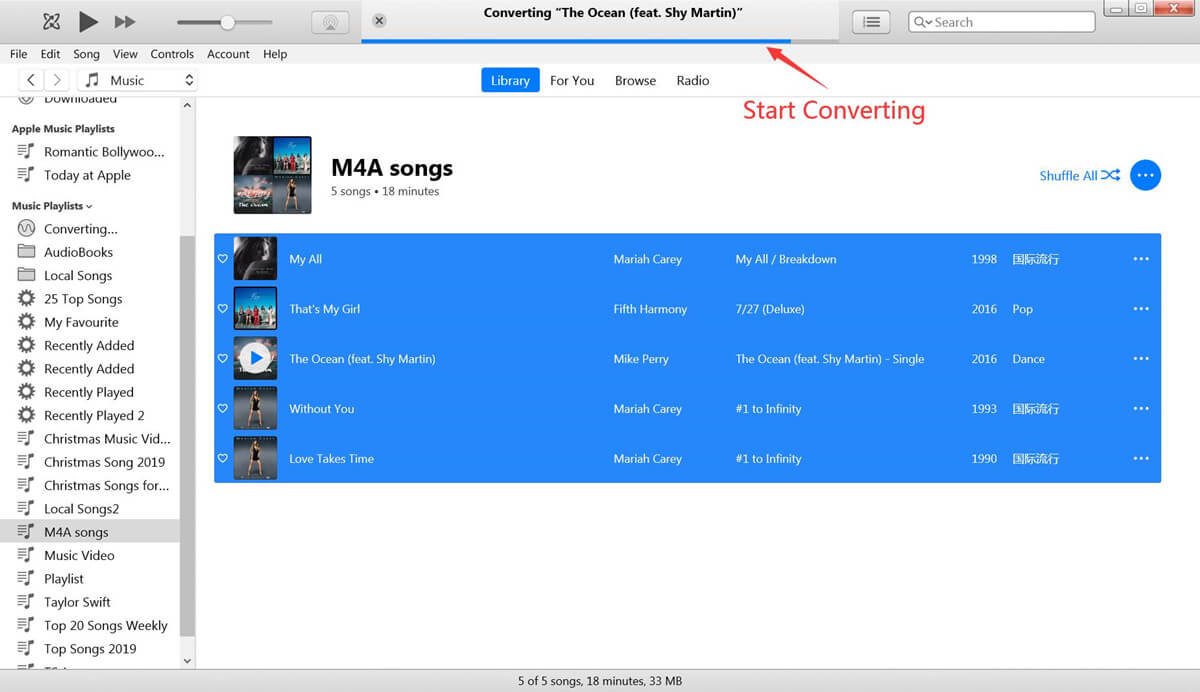Image resolution: width=1200 pixels, height=692 pixels.
Task: Click the My All album artwork
Action: click(x=255, y=258)
